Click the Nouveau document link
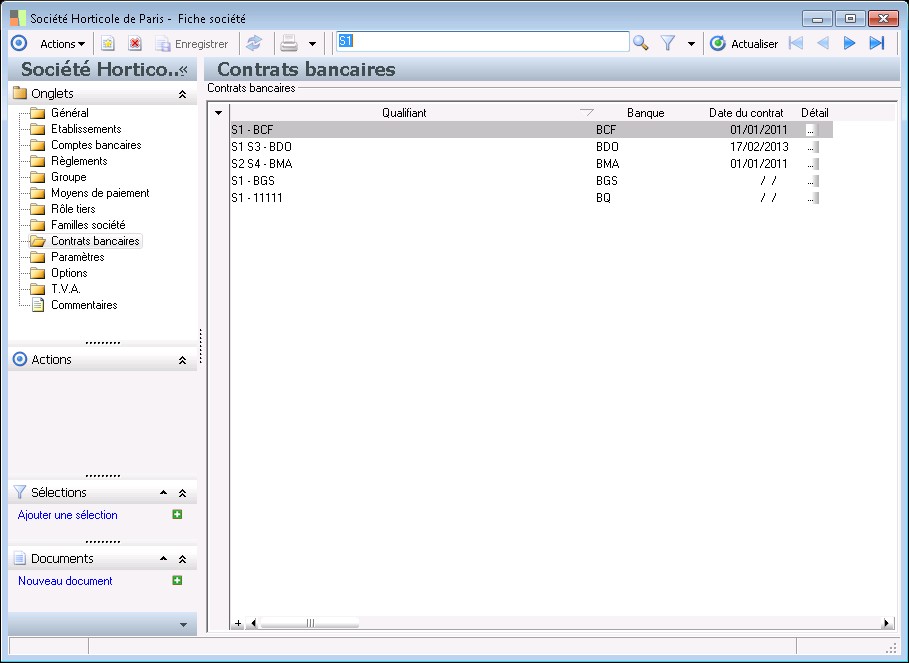909x663 pixels. 65,581
